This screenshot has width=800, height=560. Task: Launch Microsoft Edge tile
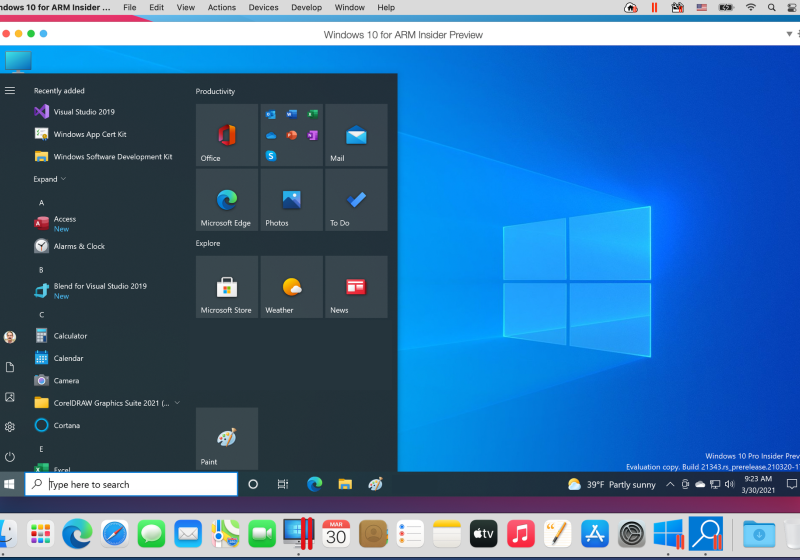[x=227, y=200]
